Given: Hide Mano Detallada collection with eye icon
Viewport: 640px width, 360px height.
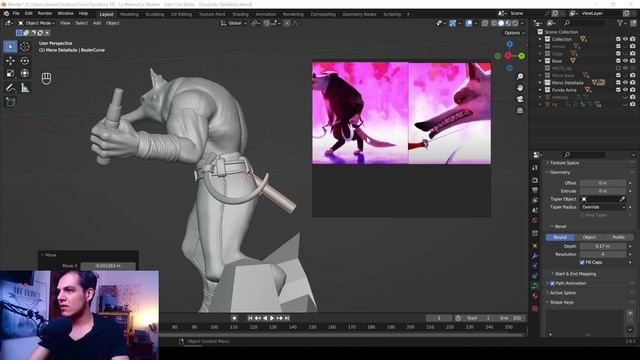Looking at the screenshot, I should tap(625, 83).
